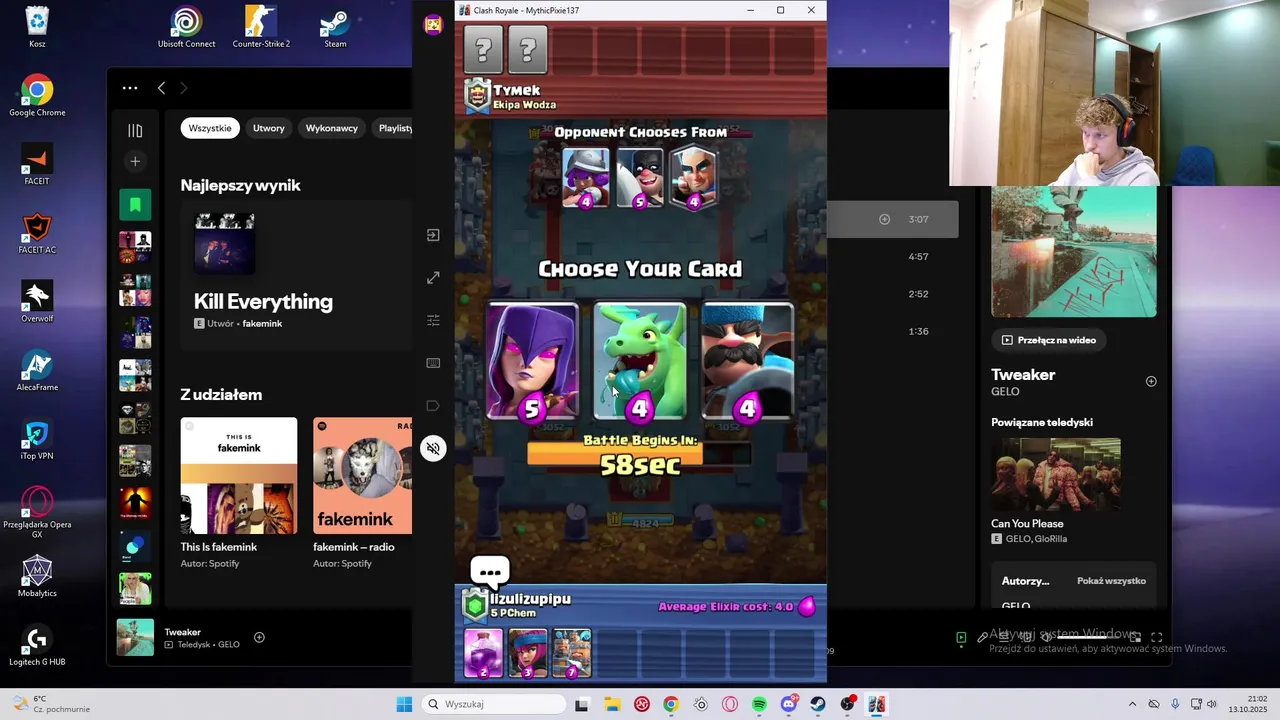Viewport: 1280px width, 720px height.
Task: Go back in Spotify navigation
Action: click(161, 88)
